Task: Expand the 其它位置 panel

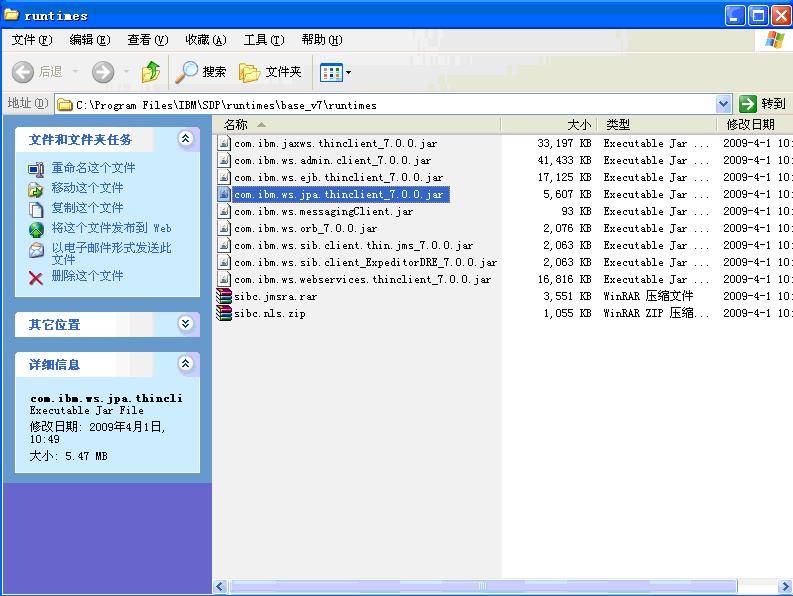Action: [x=186, y=323]
